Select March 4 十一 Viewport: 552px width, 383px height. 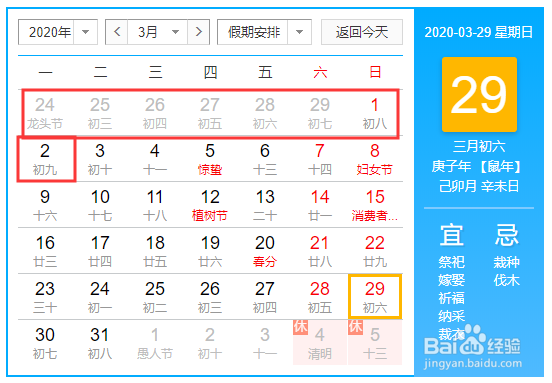[155, 159]
